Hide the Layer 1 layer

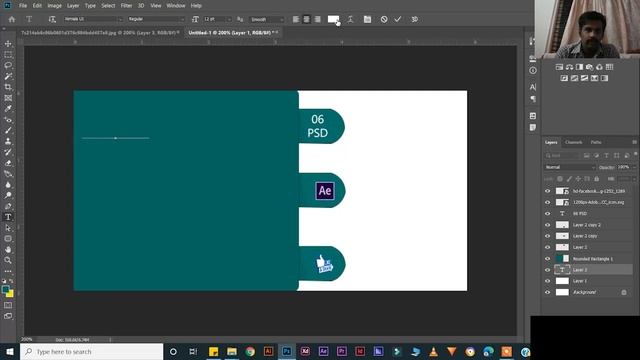(x=548, y=281)
